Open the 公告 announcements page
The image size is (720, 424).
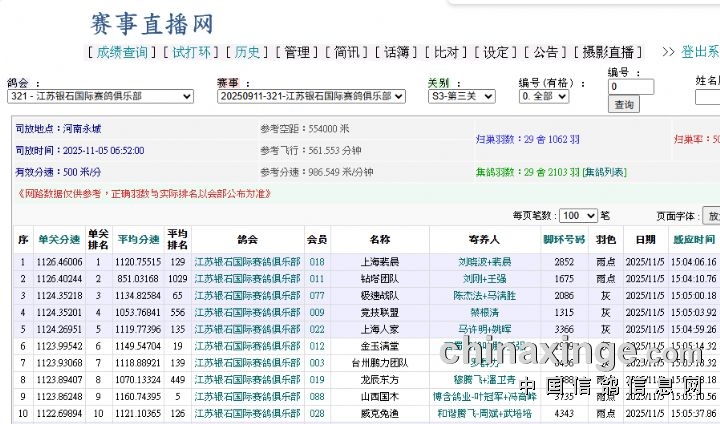(545, 52)
